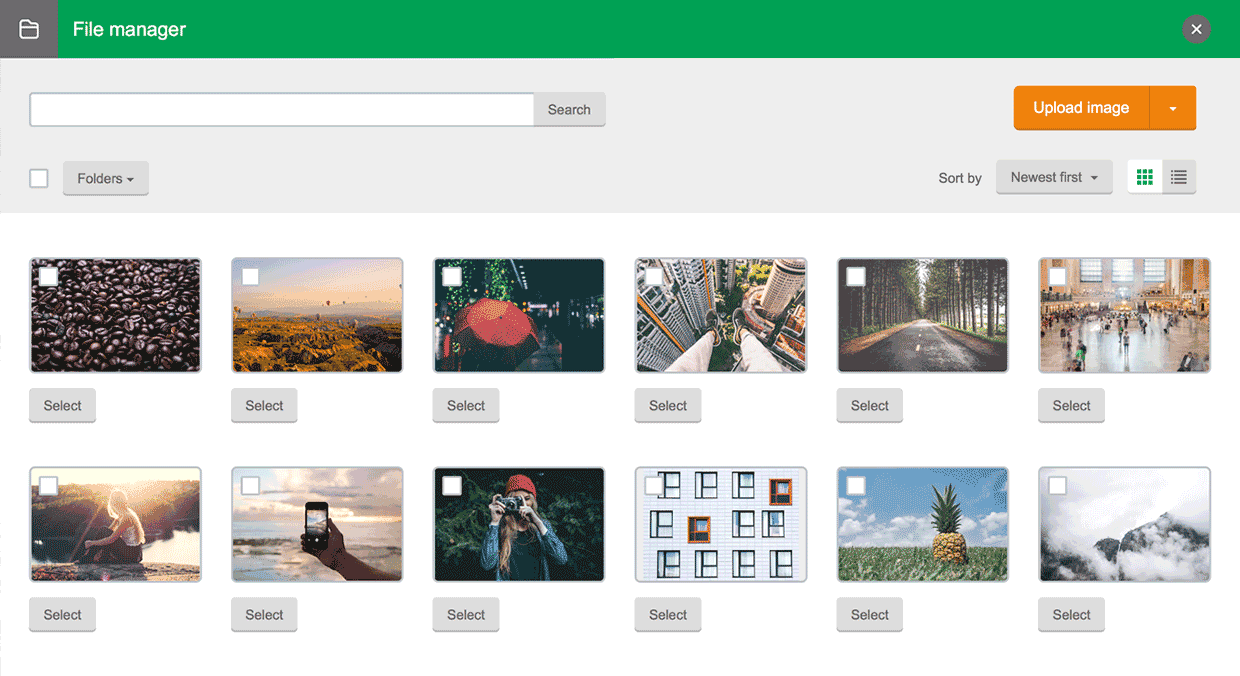Select the woman photographer photo

coord(465,614)
